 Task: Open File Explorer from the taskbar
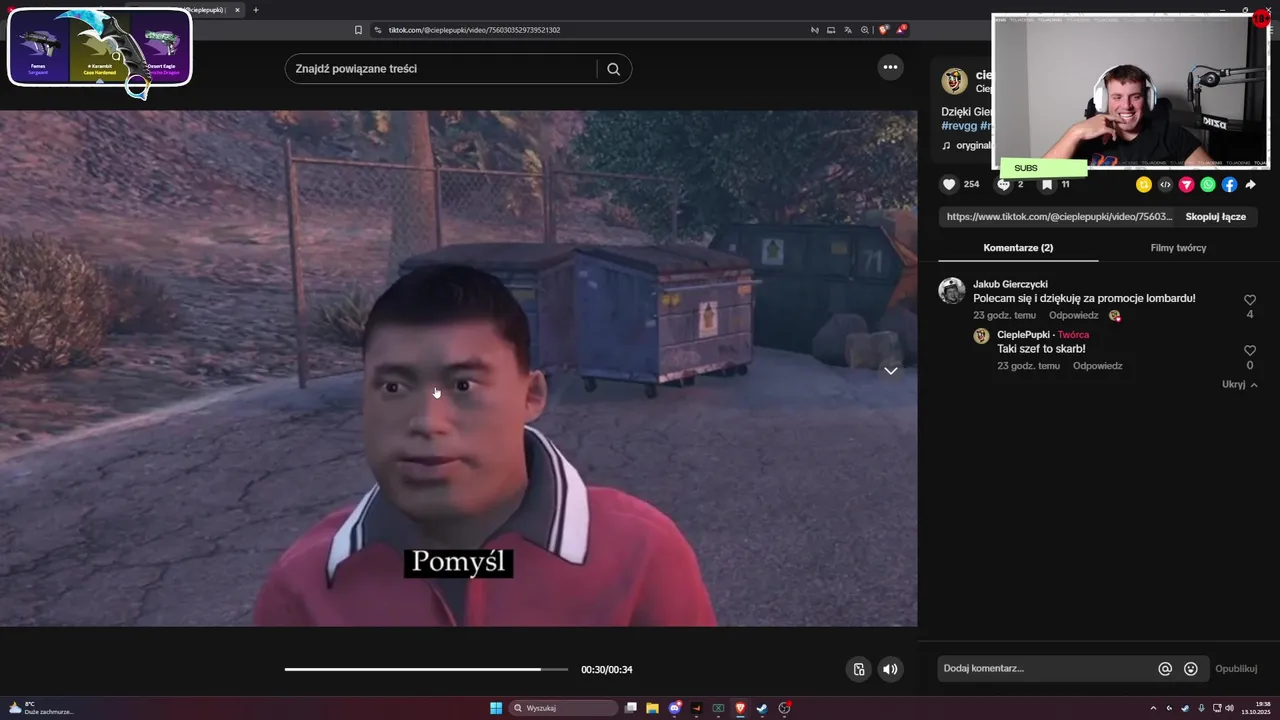coord(652,708)
